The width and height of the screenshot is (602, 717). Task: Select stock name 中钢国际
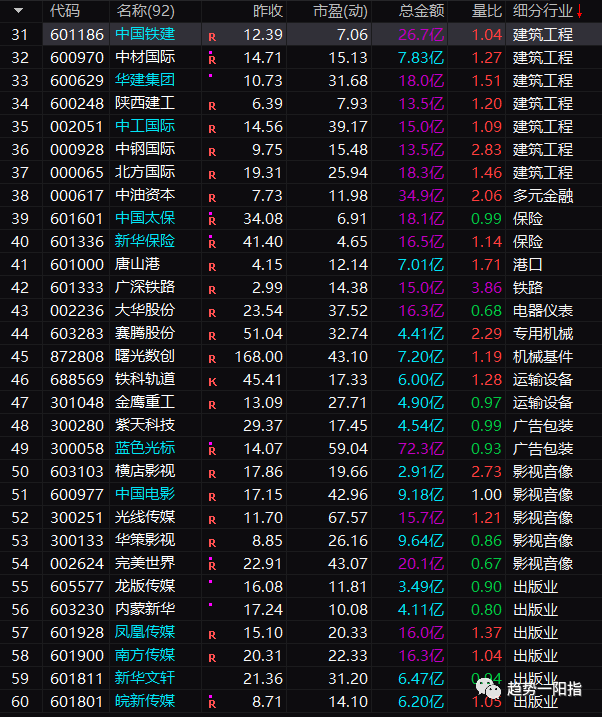145,149
